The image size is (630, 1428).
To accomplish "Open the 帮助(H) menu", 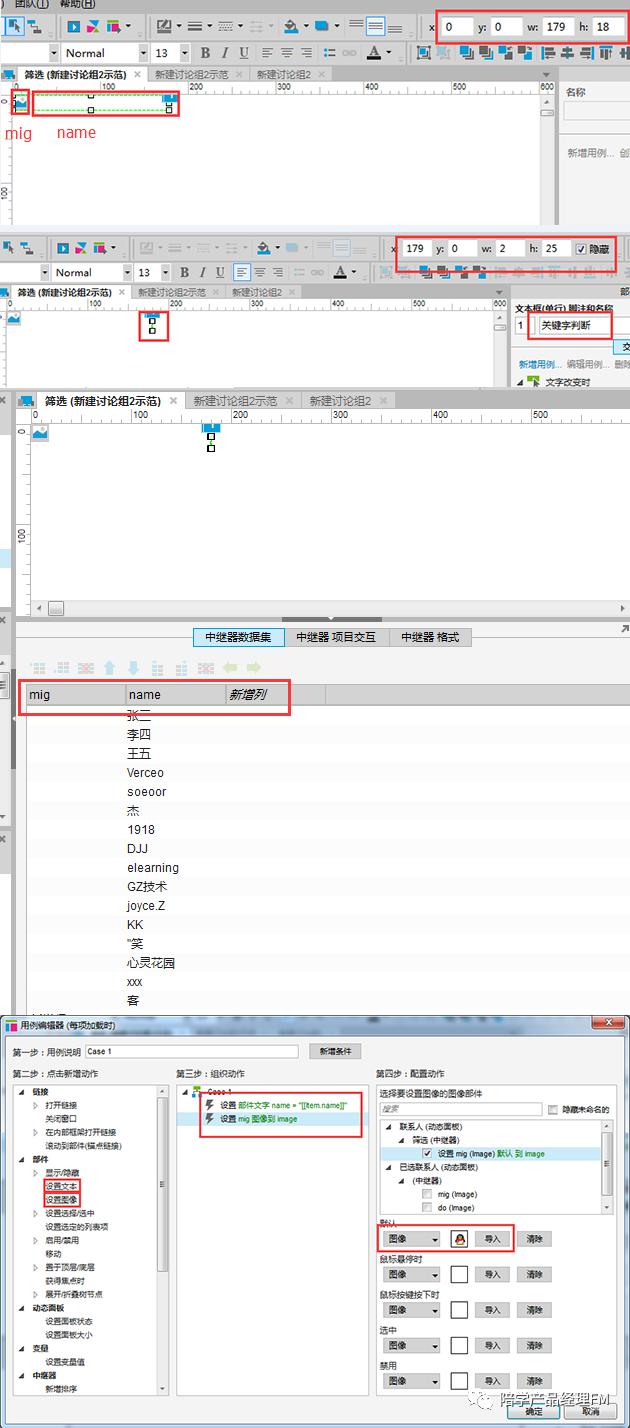I will pos(77,4).
